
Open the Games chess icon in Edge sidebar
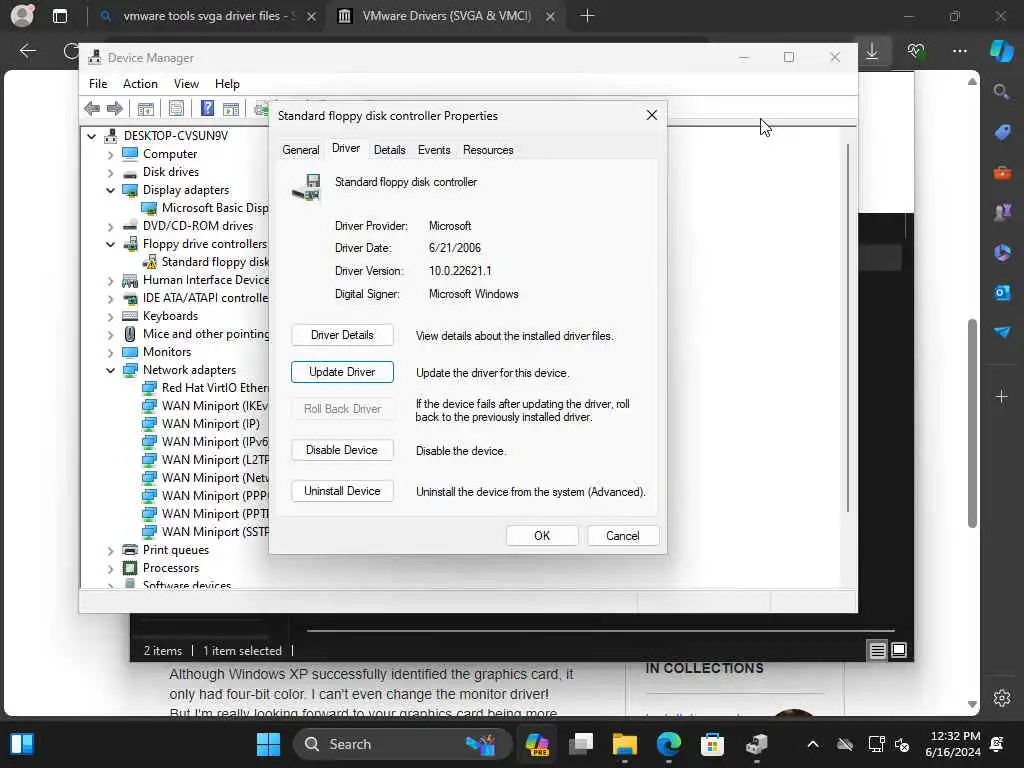coord(1002,212)
